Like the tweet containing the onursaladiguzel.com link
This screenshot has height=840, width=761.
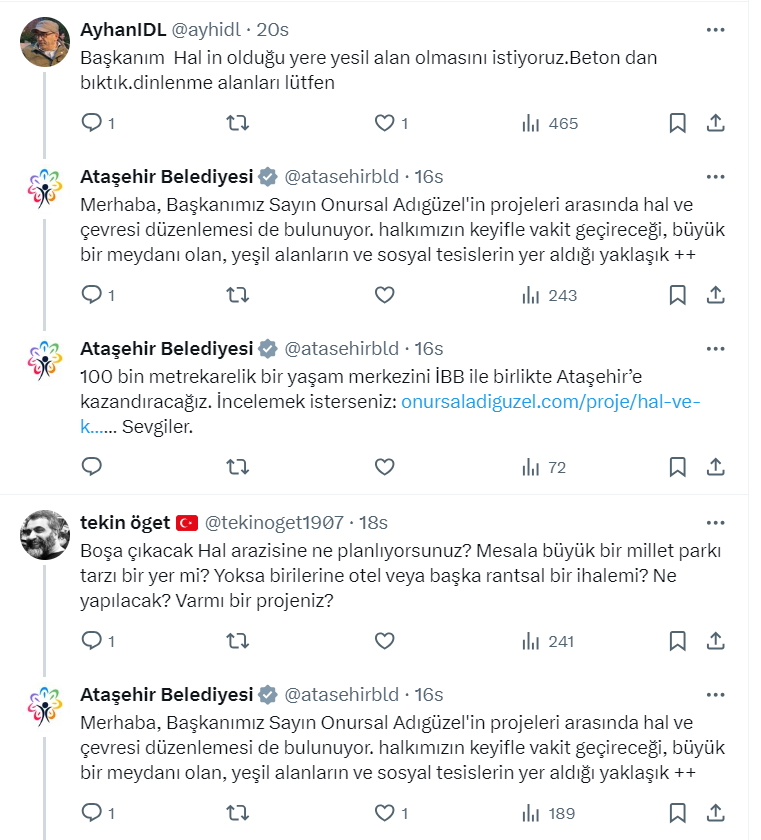pos(384,467)
